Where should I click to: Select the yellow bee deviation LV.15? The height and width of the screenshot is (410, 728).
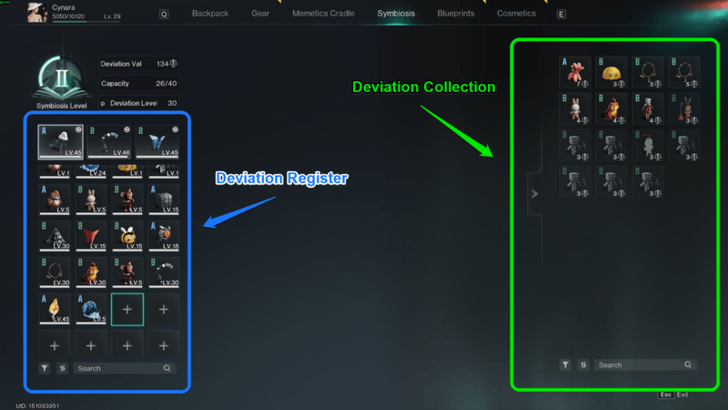pos(127,236)
